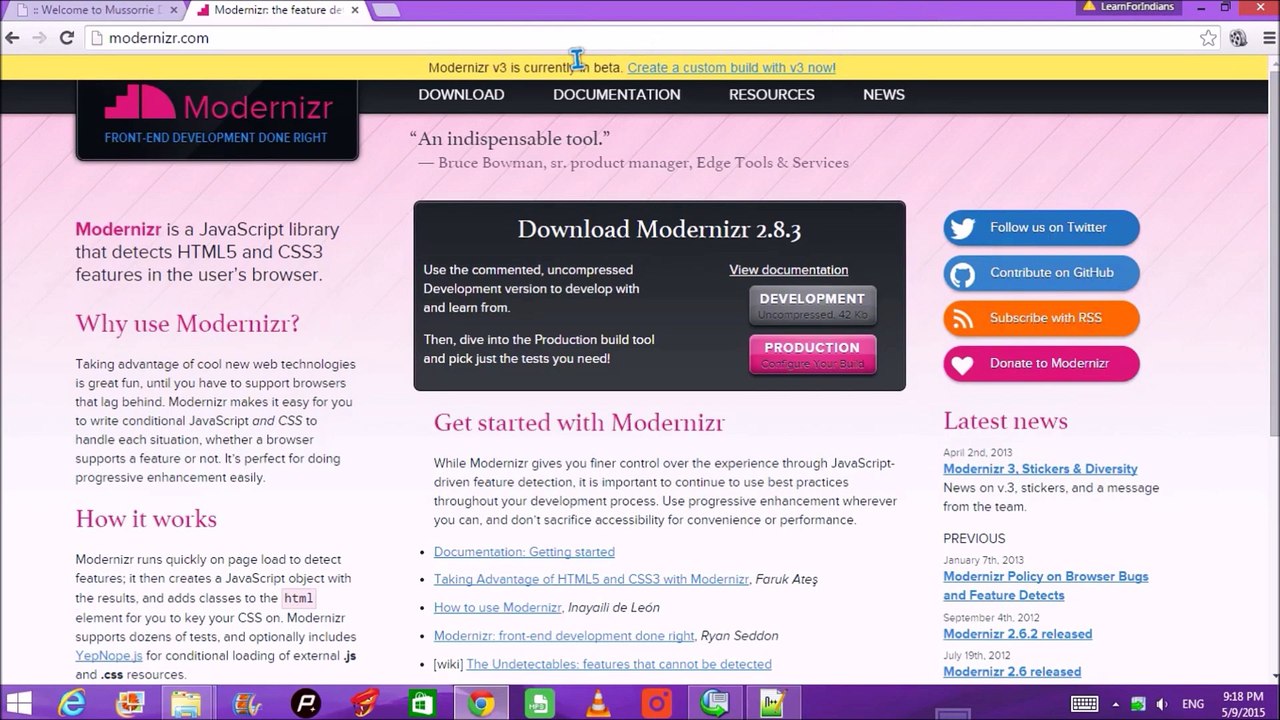Image resolution: width=1280 pixels, height=720 pixels.
Task: Reload the Modernizr page
Action: (x=67, y=38)
